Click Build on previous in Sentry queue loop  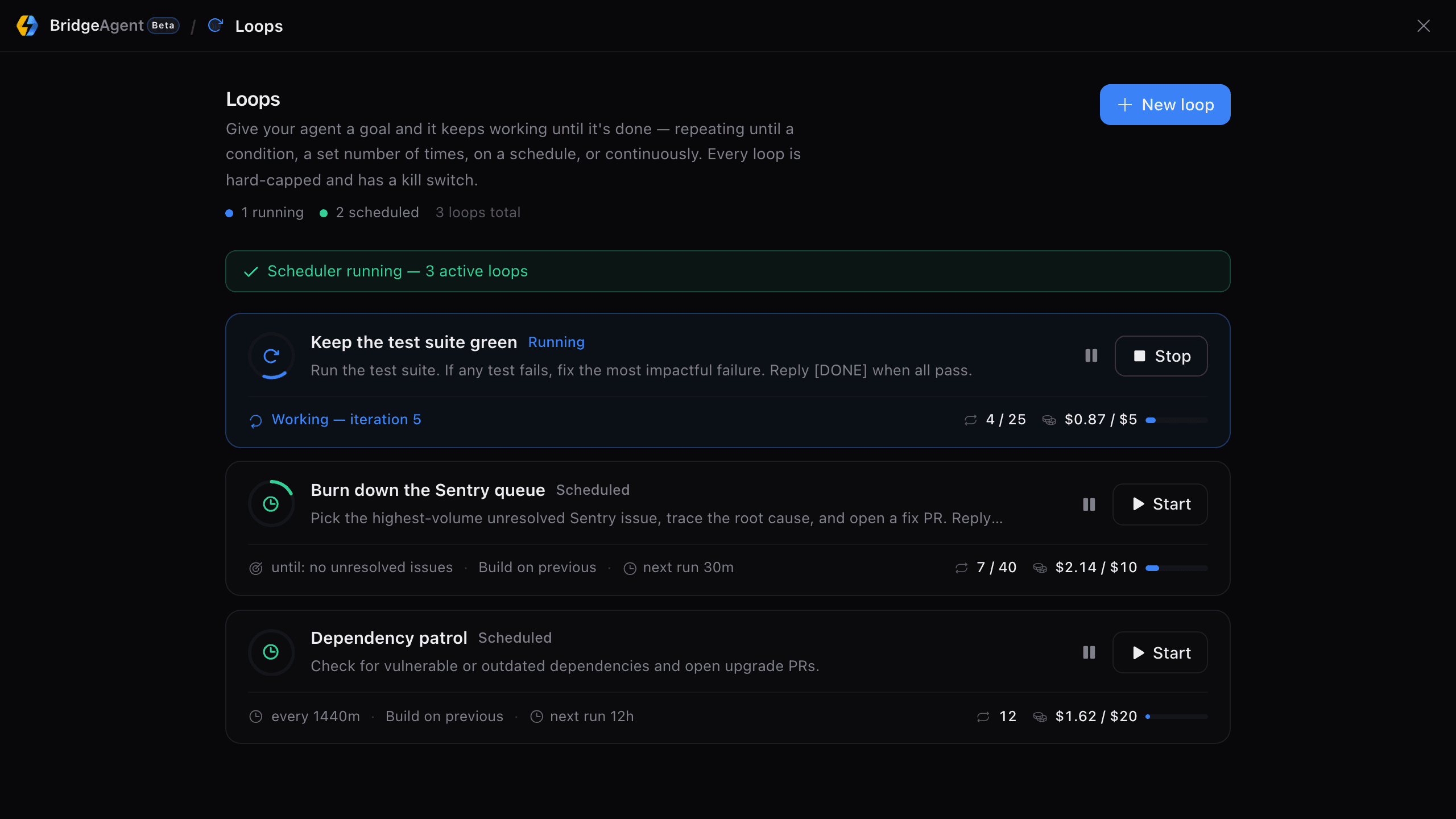tap(537, 568)
